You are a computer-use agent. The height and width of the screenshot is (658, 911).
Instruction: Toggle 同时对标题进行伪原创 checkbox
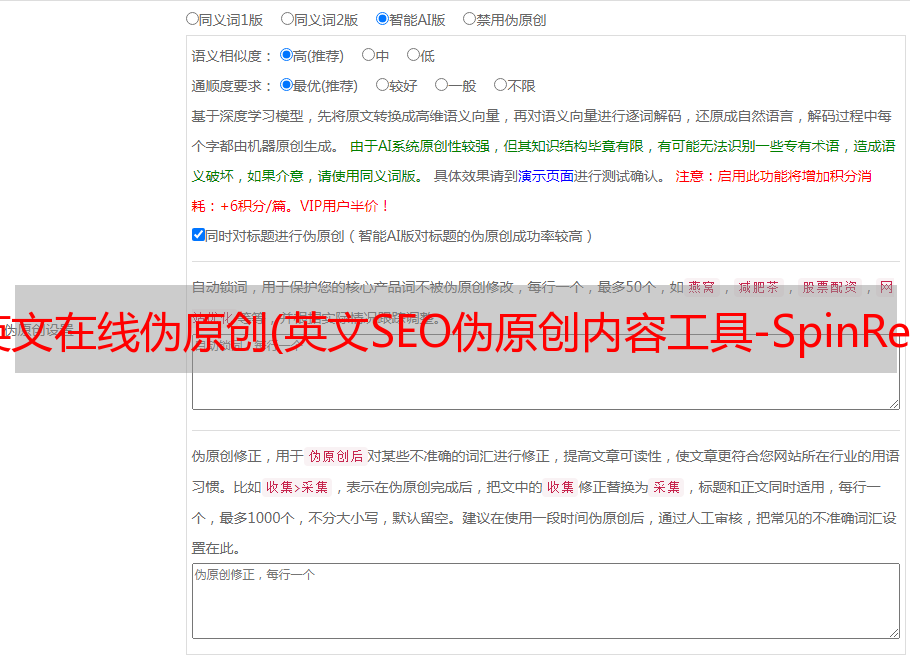[x=198, y=235]
